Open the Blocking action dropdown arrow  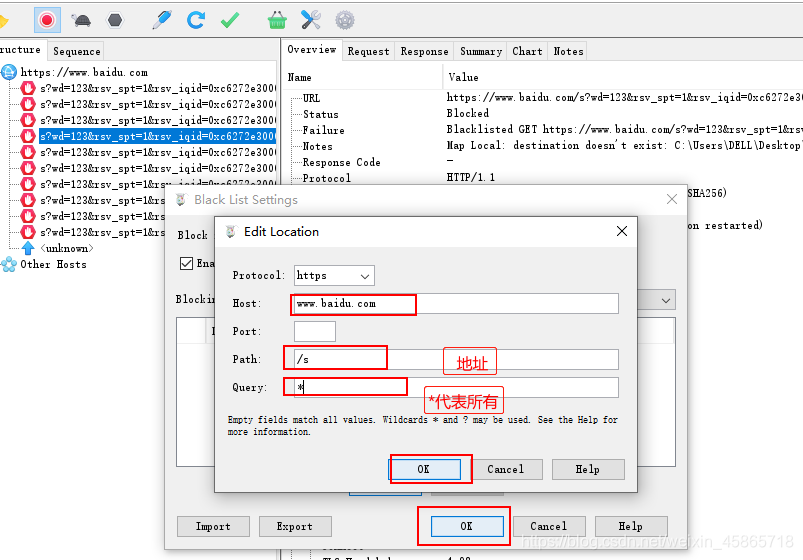tap(665, 301)
